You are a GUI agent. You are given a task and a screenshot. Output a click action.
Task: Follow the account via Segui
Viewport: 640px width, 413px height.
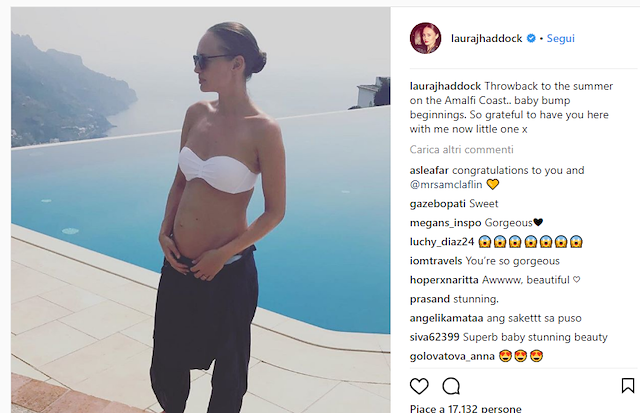pyautogui.click(x=560, y=38)
